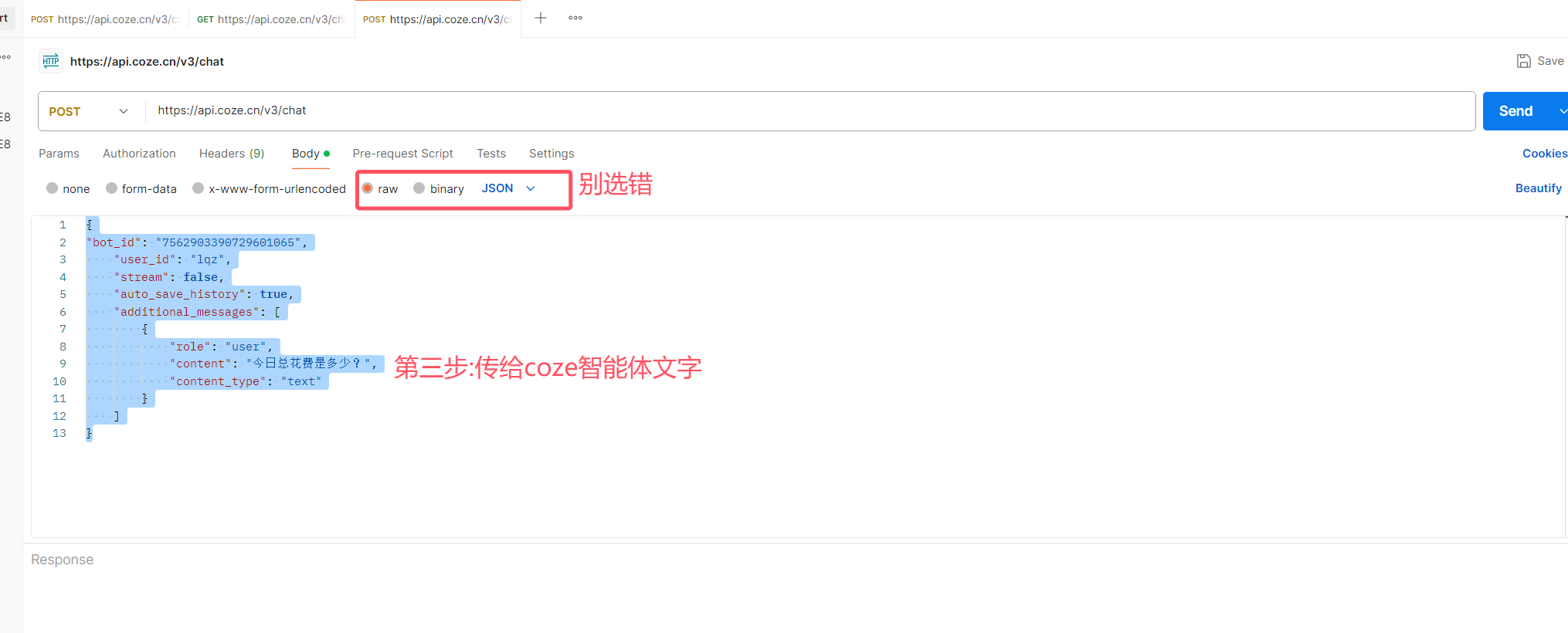Screen dimensions: 1568x633
Task: Click the HTTP request type icon
Action: (x=51, y=61)
